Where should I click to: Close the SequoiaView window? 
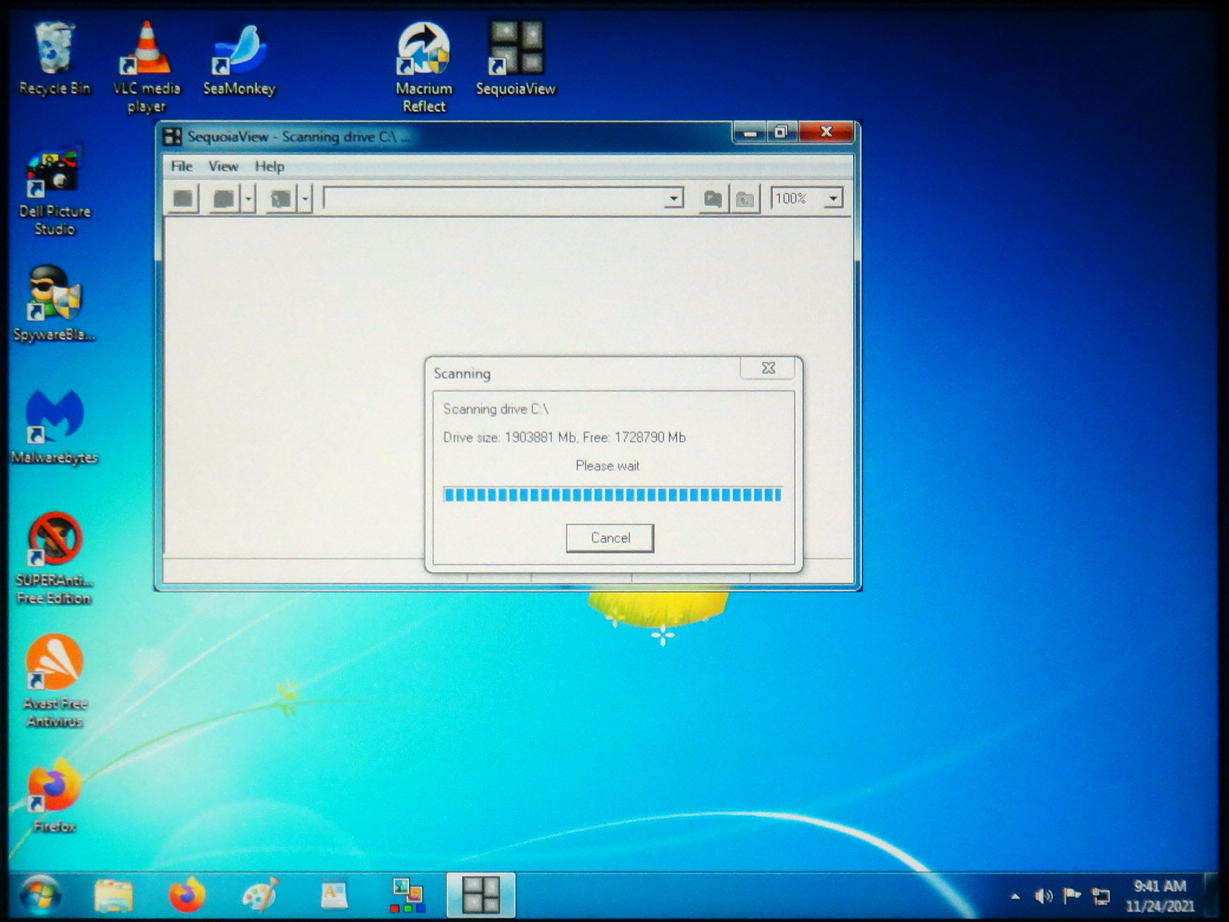click(x=827, y=132)
